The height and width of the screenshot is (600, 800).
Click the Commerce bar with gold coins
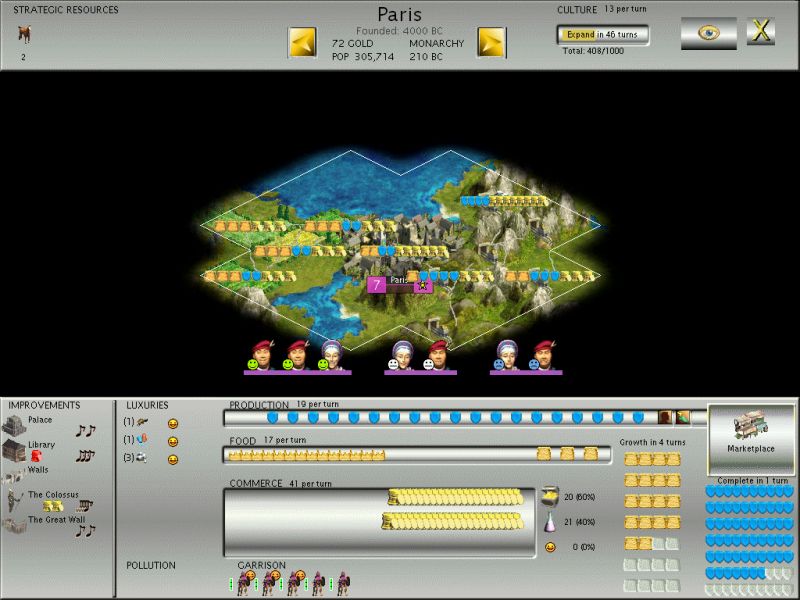pyautogui.click(x=380, y=522)
